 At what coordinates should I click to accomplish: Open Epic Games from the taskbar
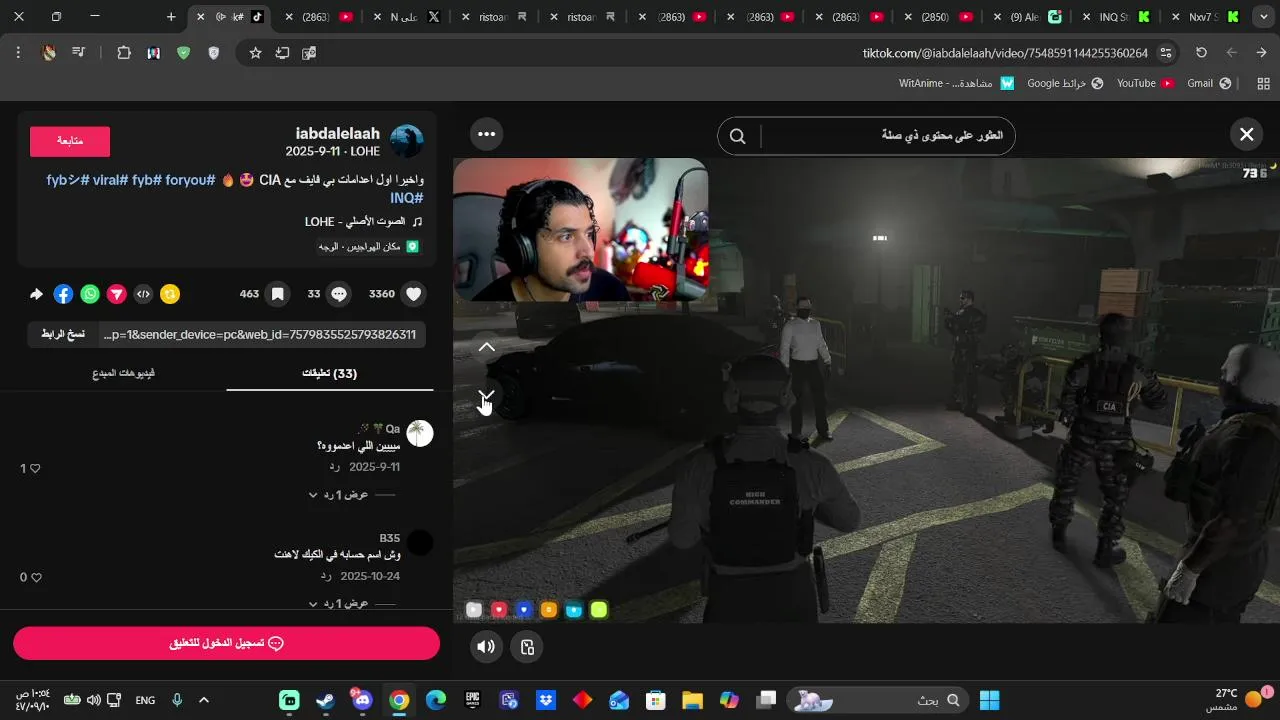[473, 700]
